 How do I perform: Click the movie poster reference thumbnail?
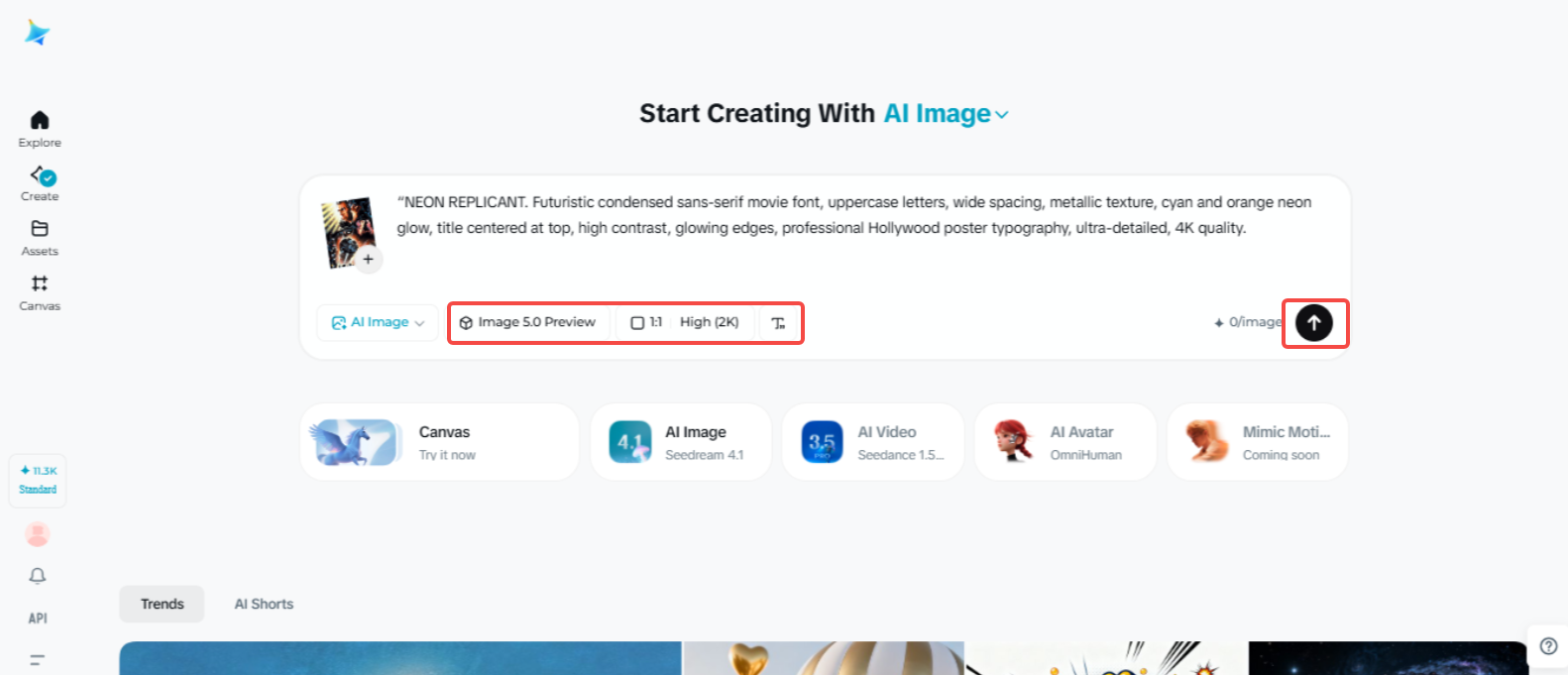click(x=346, y=227)
